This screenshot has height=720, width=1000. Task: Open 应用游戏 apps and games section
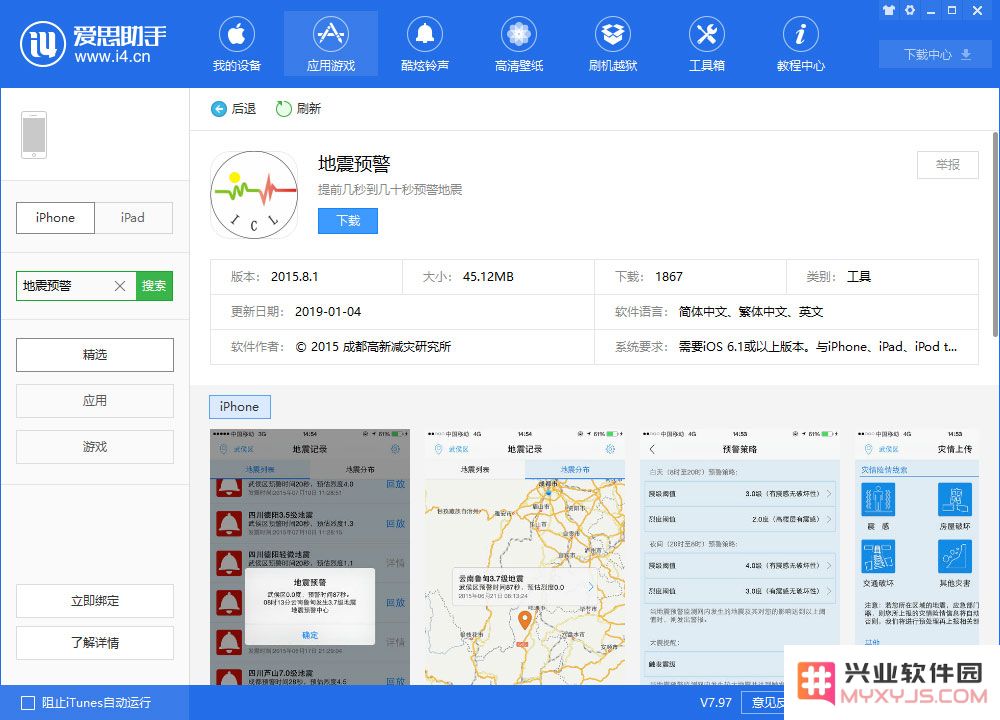(330, 45)
